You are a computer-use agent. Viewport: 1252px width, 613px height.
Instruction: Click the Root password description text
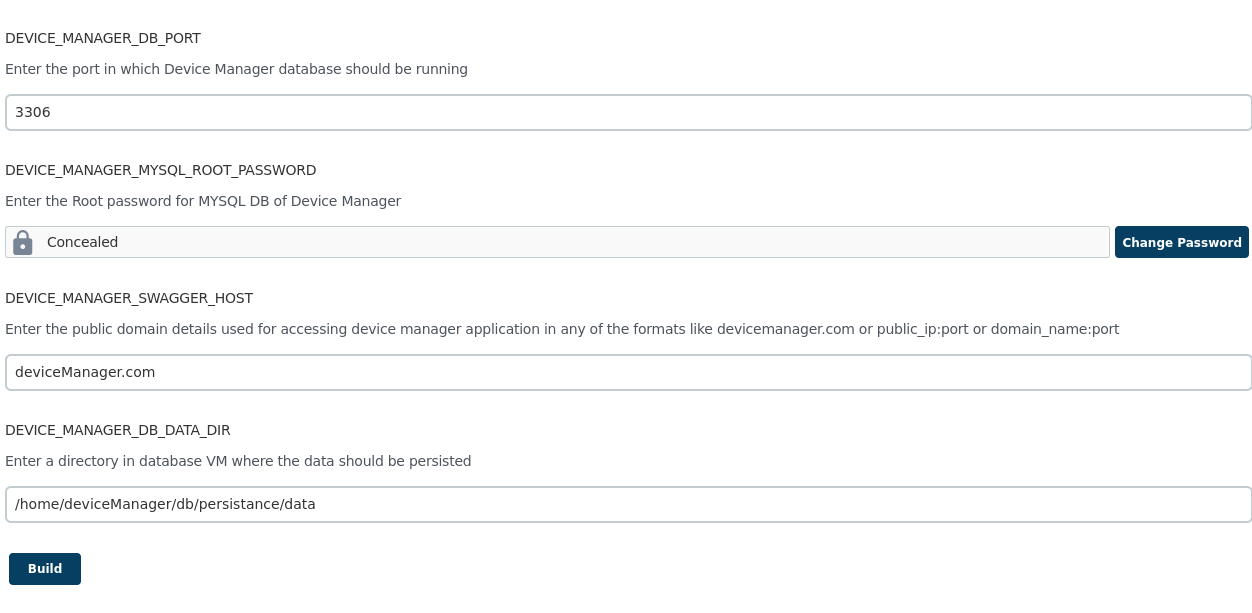(203, 201)
